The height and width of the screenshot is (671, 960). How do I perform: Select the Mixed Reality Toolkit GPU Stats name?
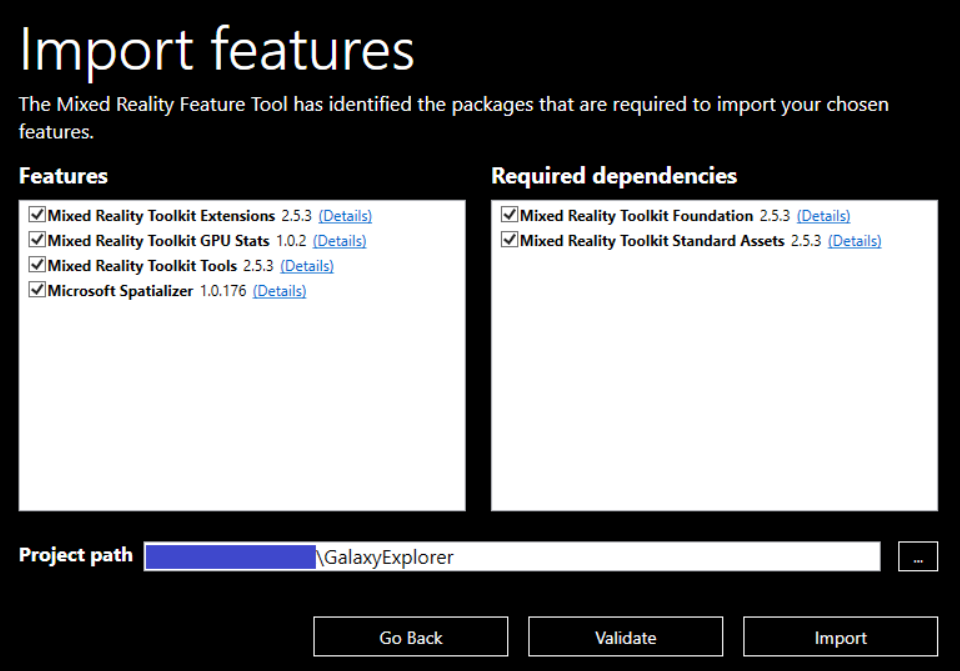(158, 241)
